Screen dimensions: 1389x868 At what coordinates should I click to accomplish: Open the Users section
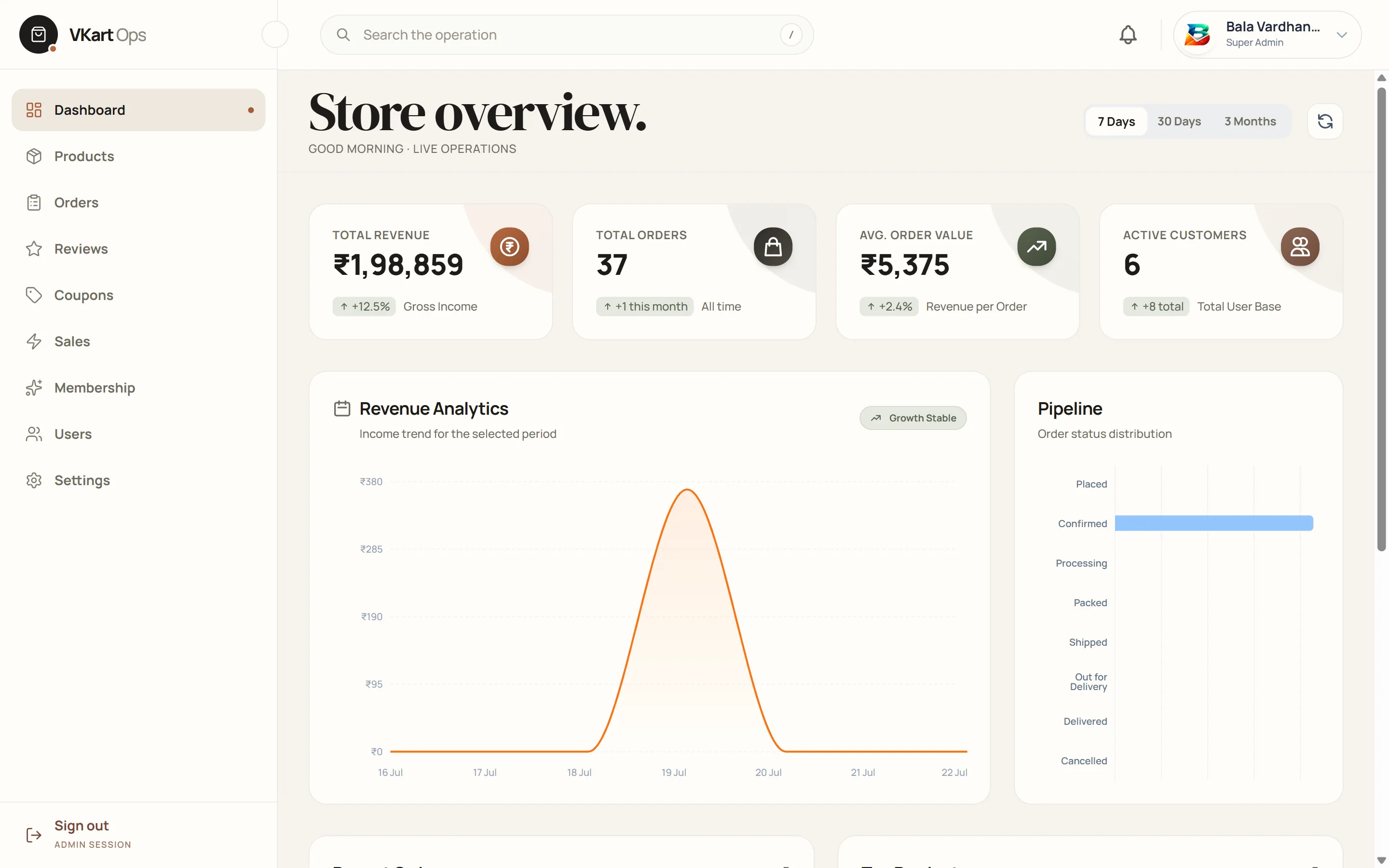click(138, 434)
